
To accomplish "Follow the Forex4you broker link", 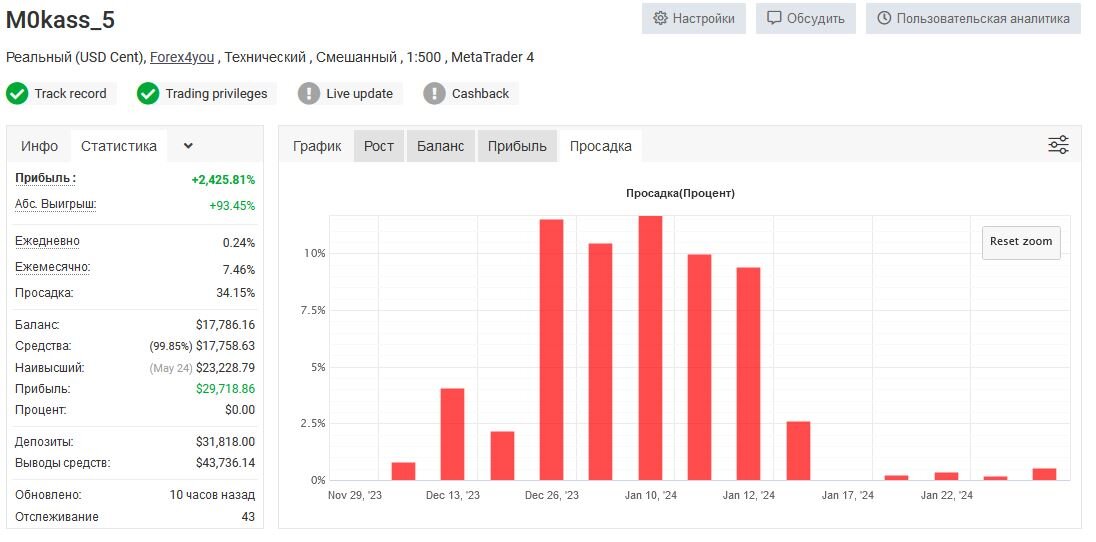I will click(182, 57).
